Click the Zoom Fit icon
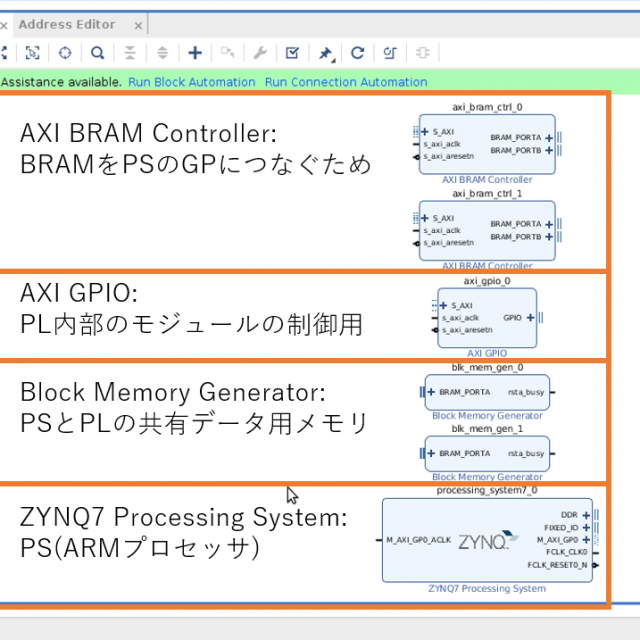The image size is (640, 640). pos(33,53)
